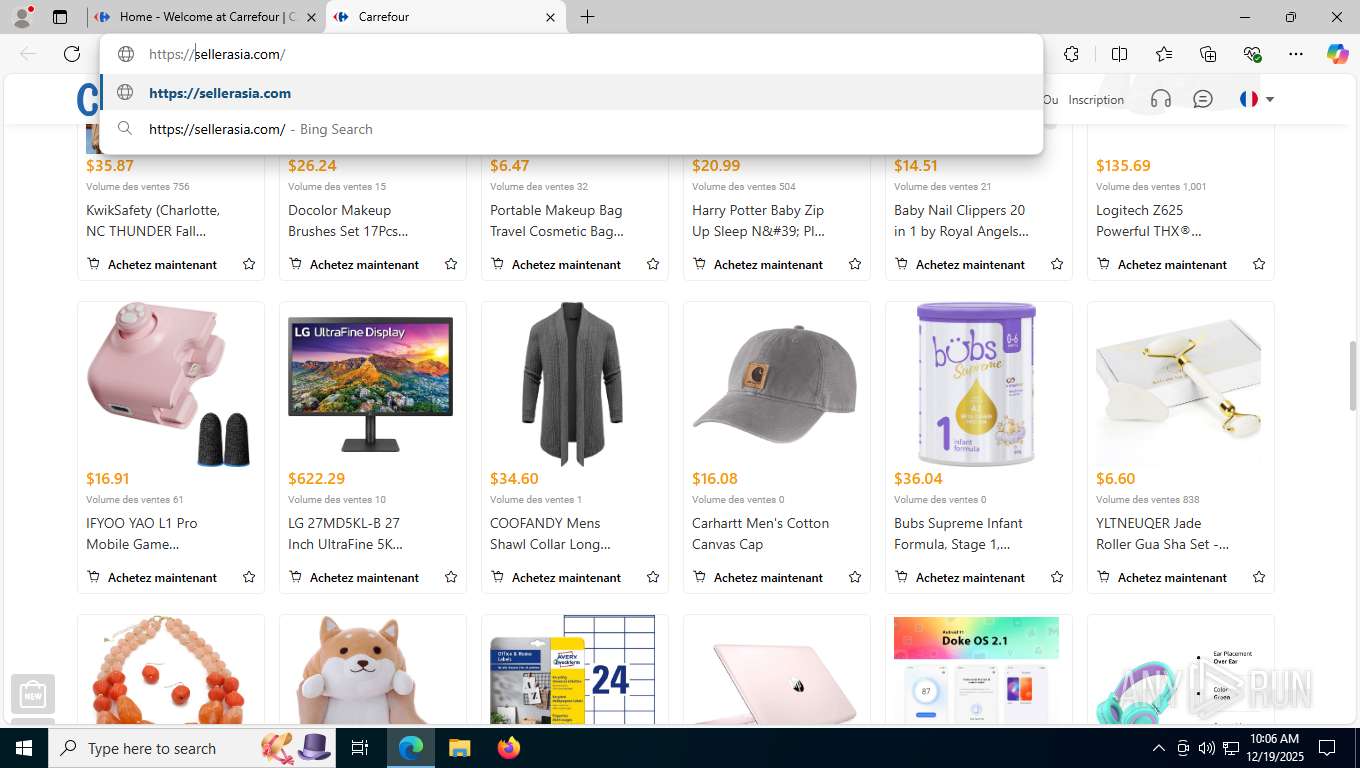Choose the Bing Search suggestion for sellerasia
The image size is (1360, 768).
tap(572, 129)
